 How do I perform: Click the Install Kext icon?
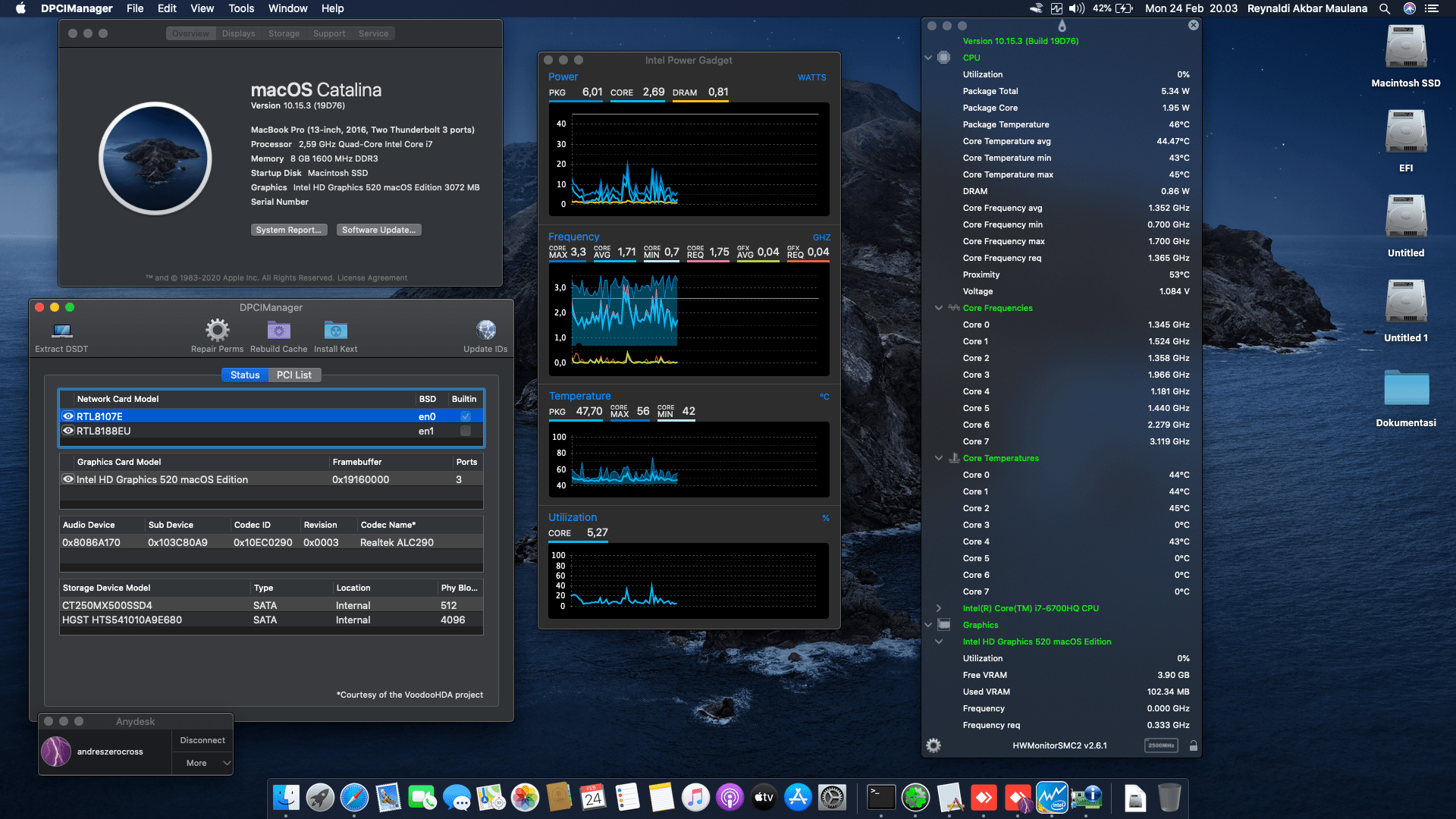335,331
